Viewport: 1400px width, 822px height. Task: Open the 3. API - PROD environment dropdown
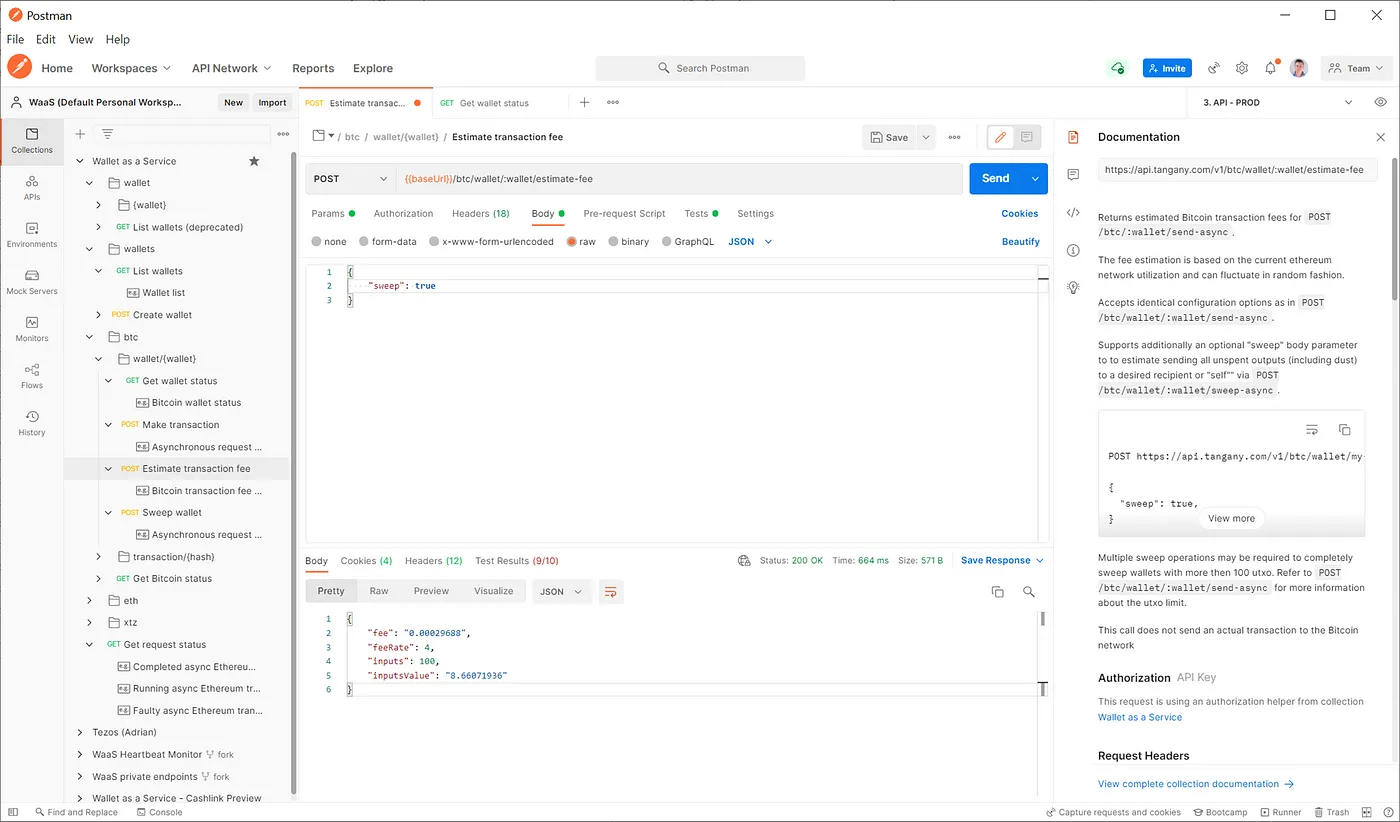coord(1278,102)
